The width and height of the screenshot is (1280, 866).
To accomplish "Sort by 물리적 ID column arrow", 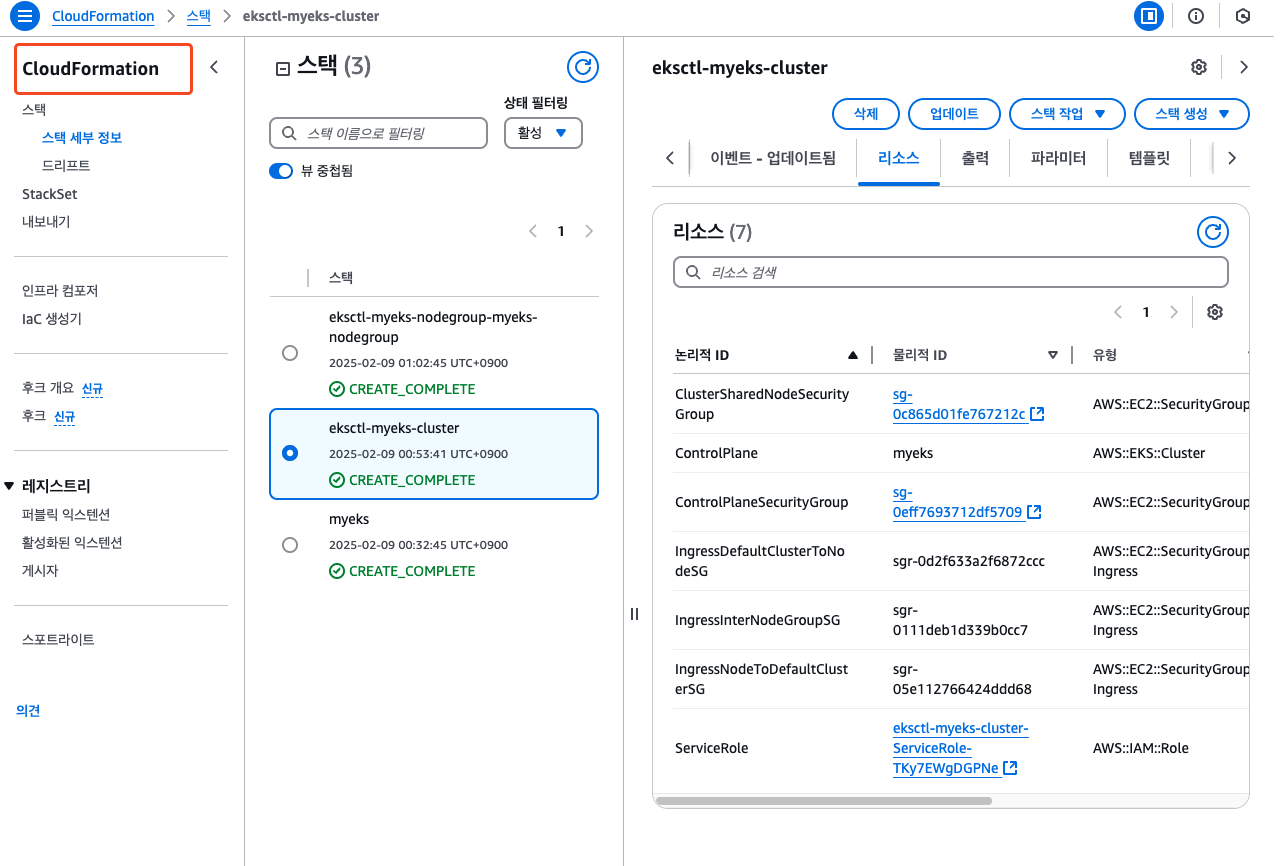I will coord(1052,355).
